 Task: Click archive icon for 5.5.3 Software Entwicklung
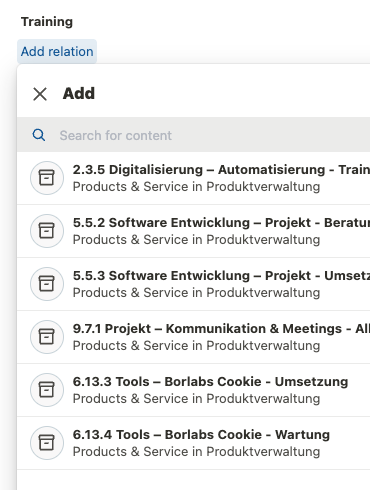click(x=47, y=284)
